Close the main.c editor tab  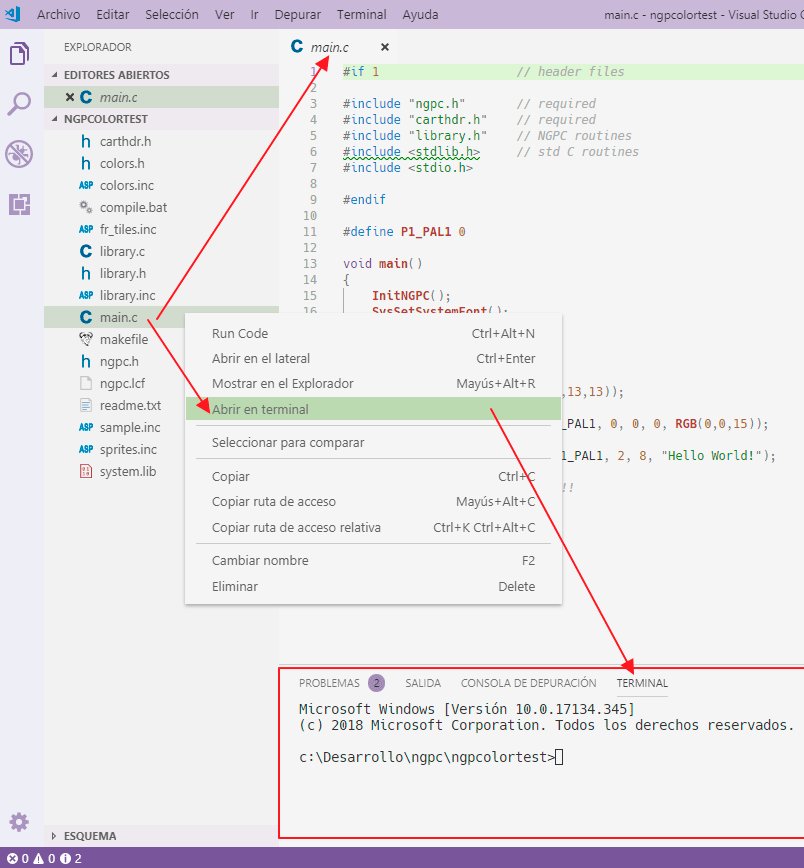(384, 47)
